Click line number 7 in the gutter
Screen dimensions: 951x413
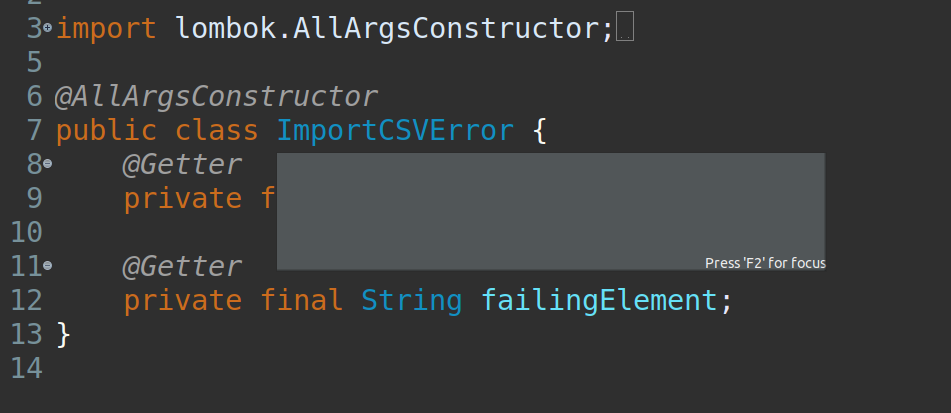coord(35,130)
